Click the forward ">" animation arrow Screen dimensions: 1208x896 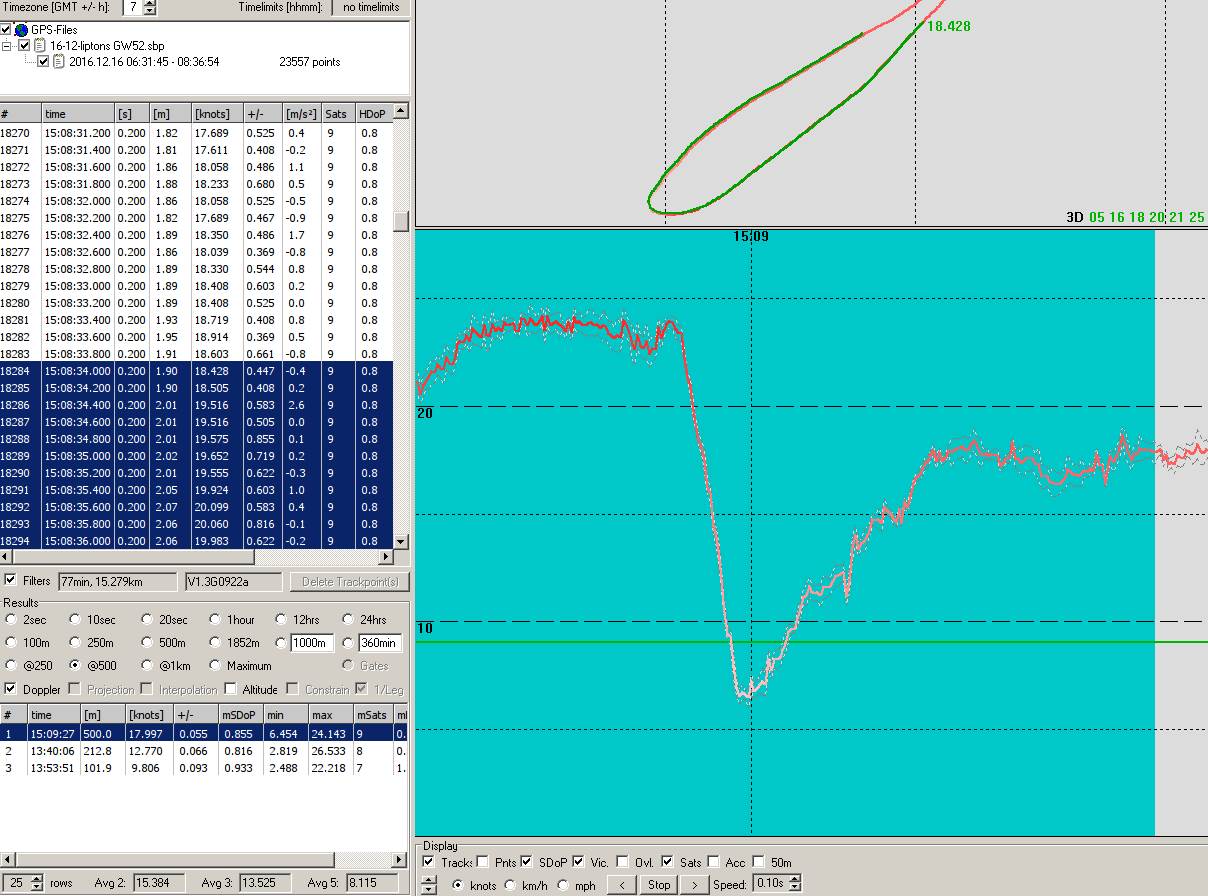coord(693,884)
